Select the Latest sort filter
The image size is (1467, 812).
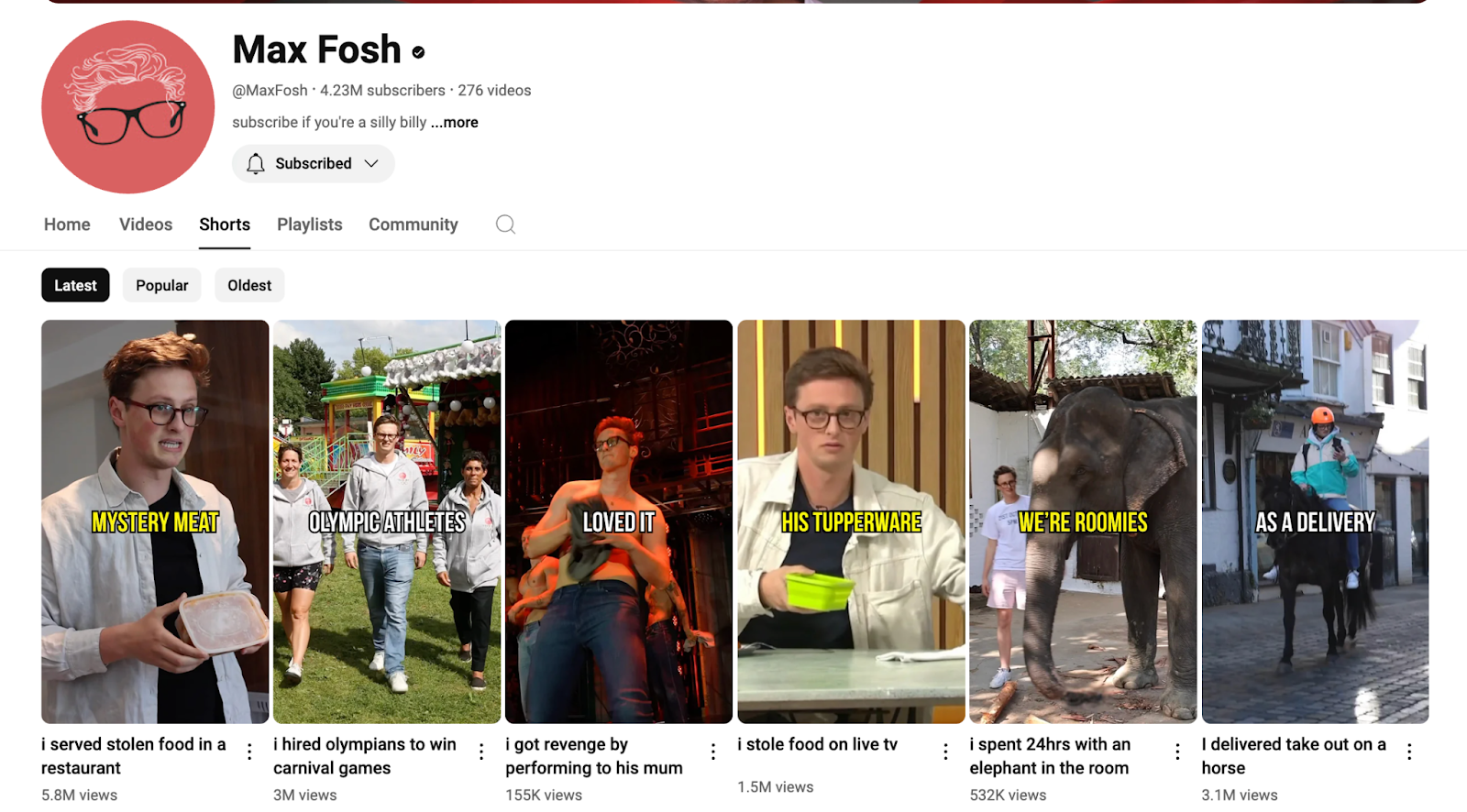(x=75, y=285)
